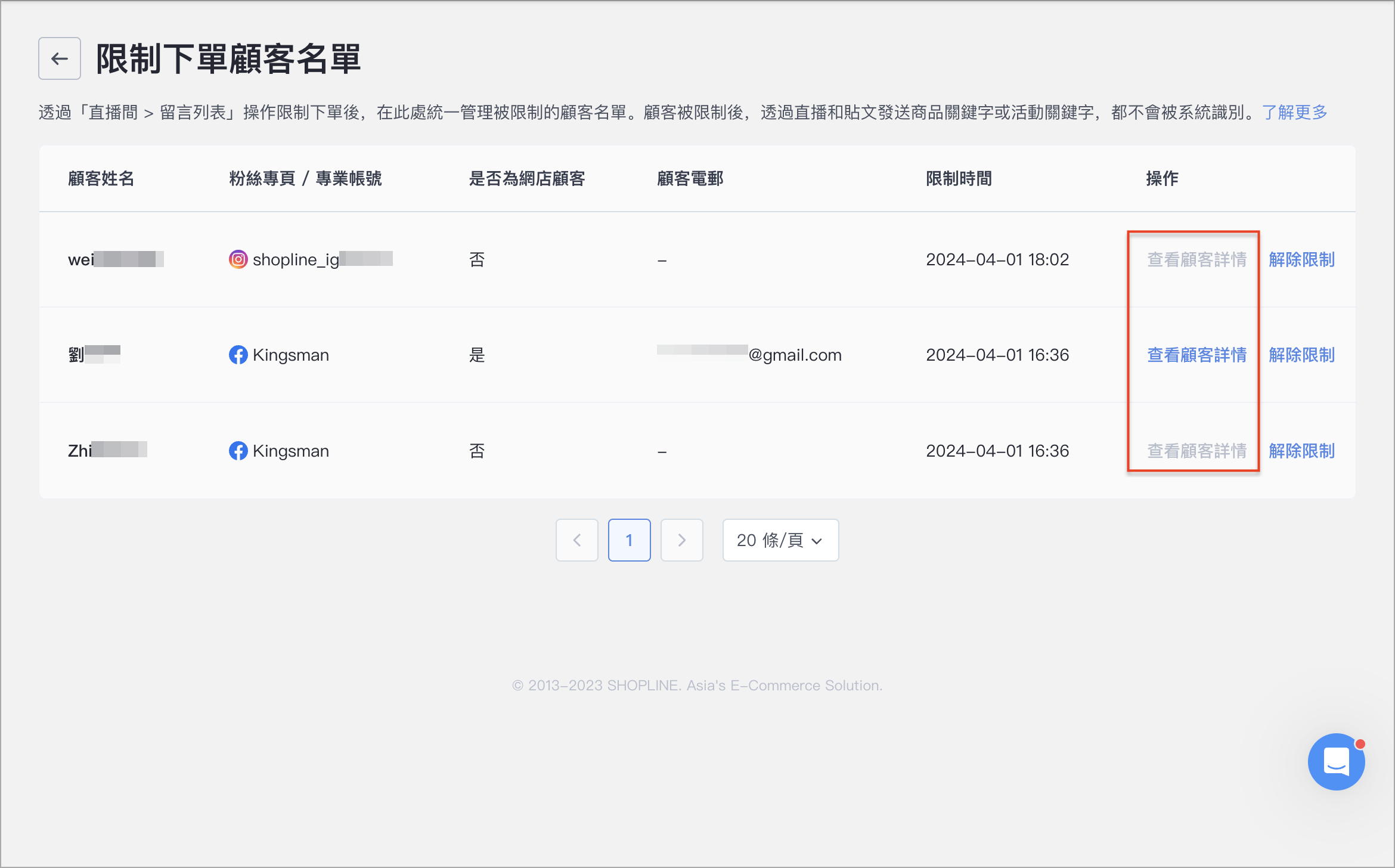Go to previous page arrow
Viewport: 1395px width, 868px height.
(x=576, y=540)
